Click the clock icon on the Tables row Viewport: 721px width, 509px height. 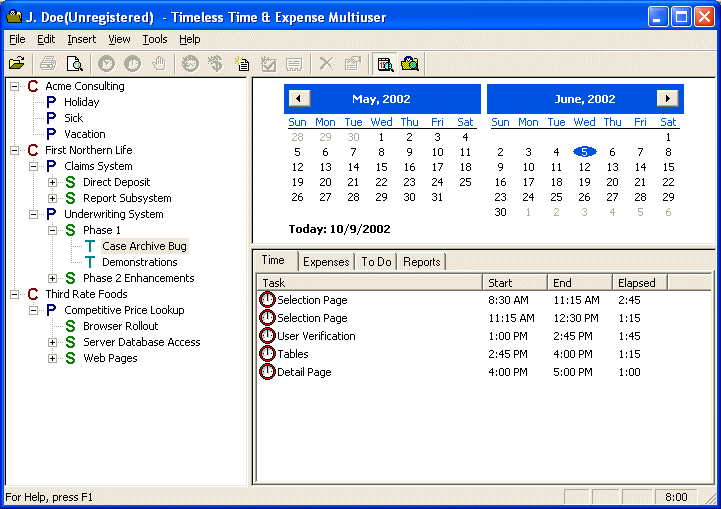point(267,354)
